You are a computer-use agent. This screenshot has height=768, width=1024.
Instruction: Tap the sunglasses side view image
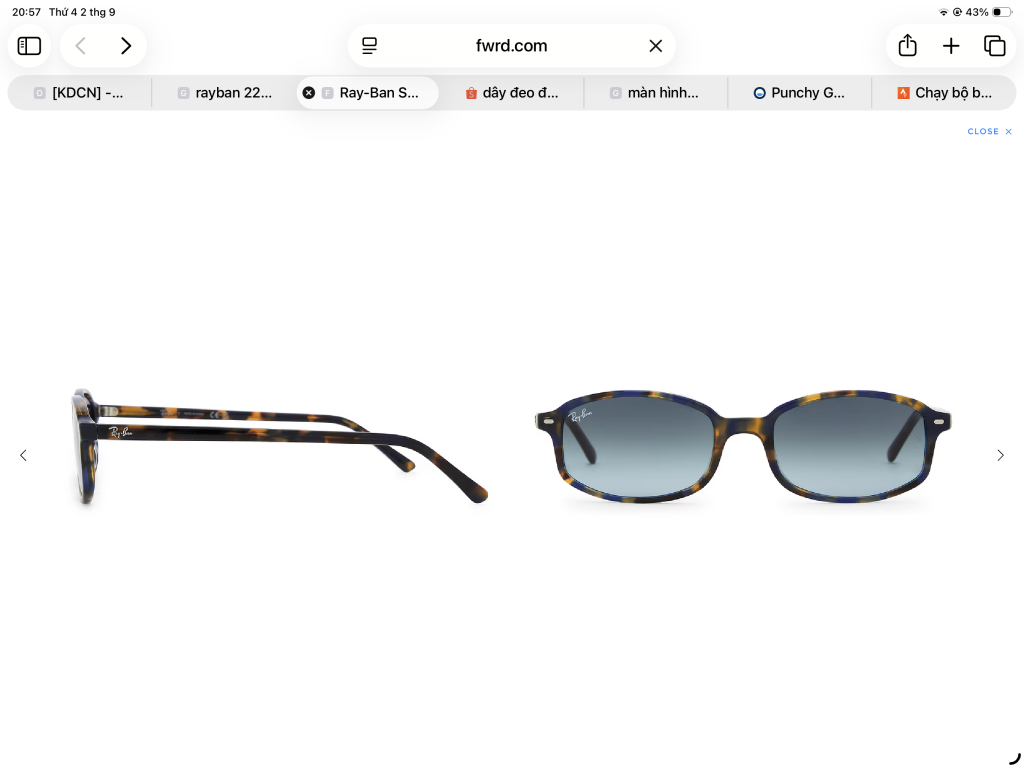point(280,447)
